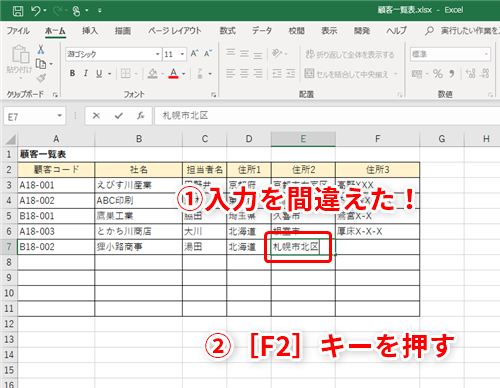The height and width of the screenshot is (388, 500).
Task: Open Quick Access Toolbar customize arrow
Action: pos(99,11)
